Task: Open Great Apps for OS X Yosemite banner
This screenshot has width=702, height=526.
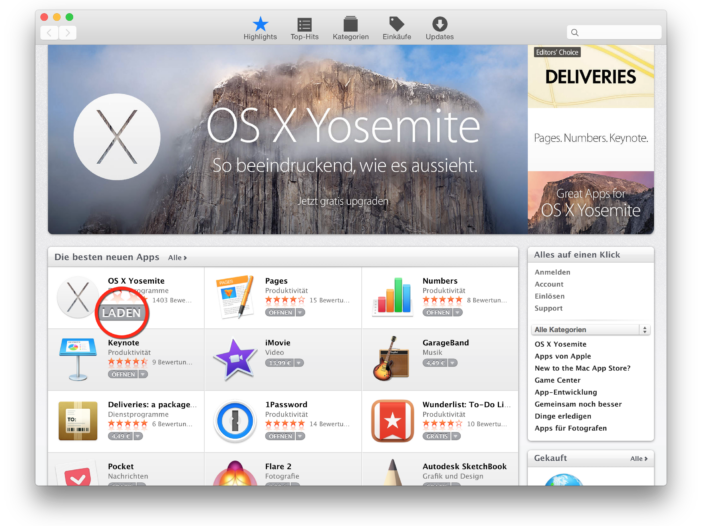Action: [591, 202]
